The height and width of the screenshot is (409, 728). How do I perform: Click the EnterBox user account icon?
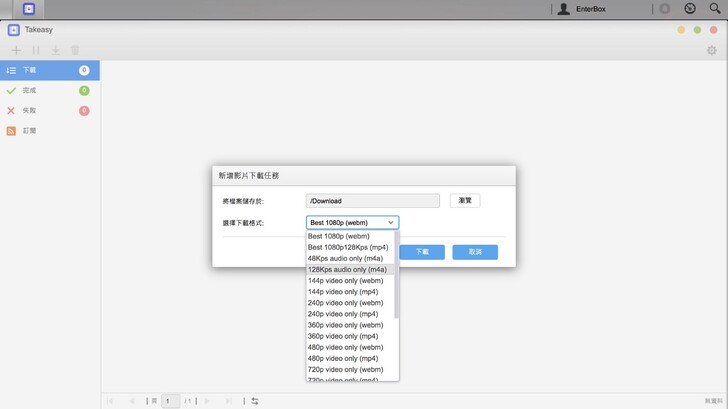click(564, 9)
